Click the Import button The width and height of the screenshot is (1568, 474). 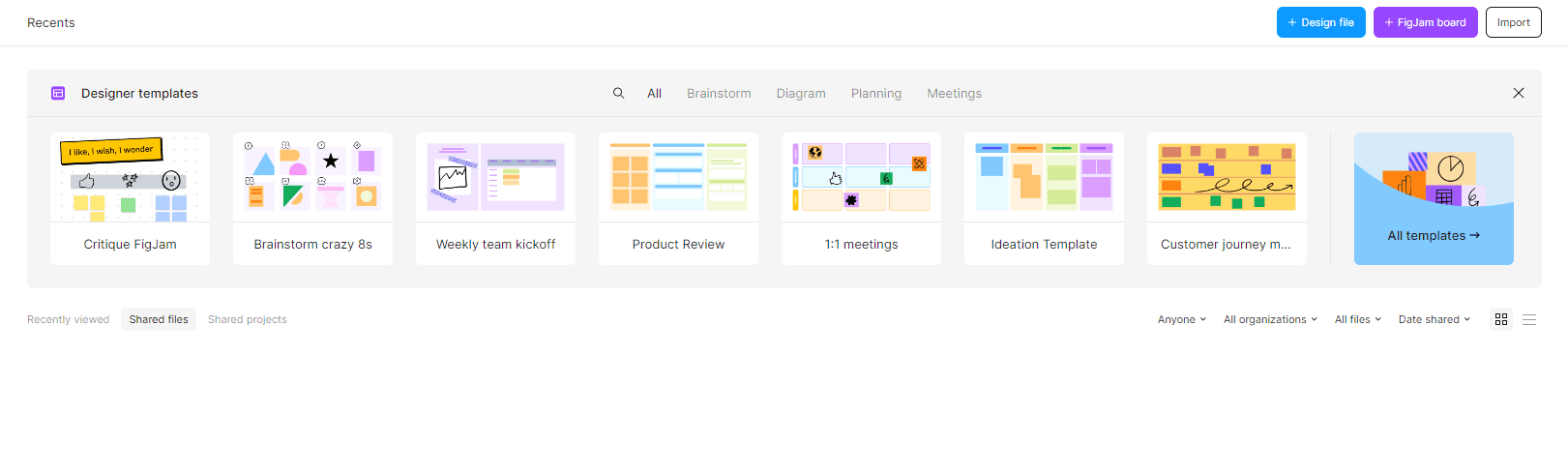click(x=1514, y=22)
